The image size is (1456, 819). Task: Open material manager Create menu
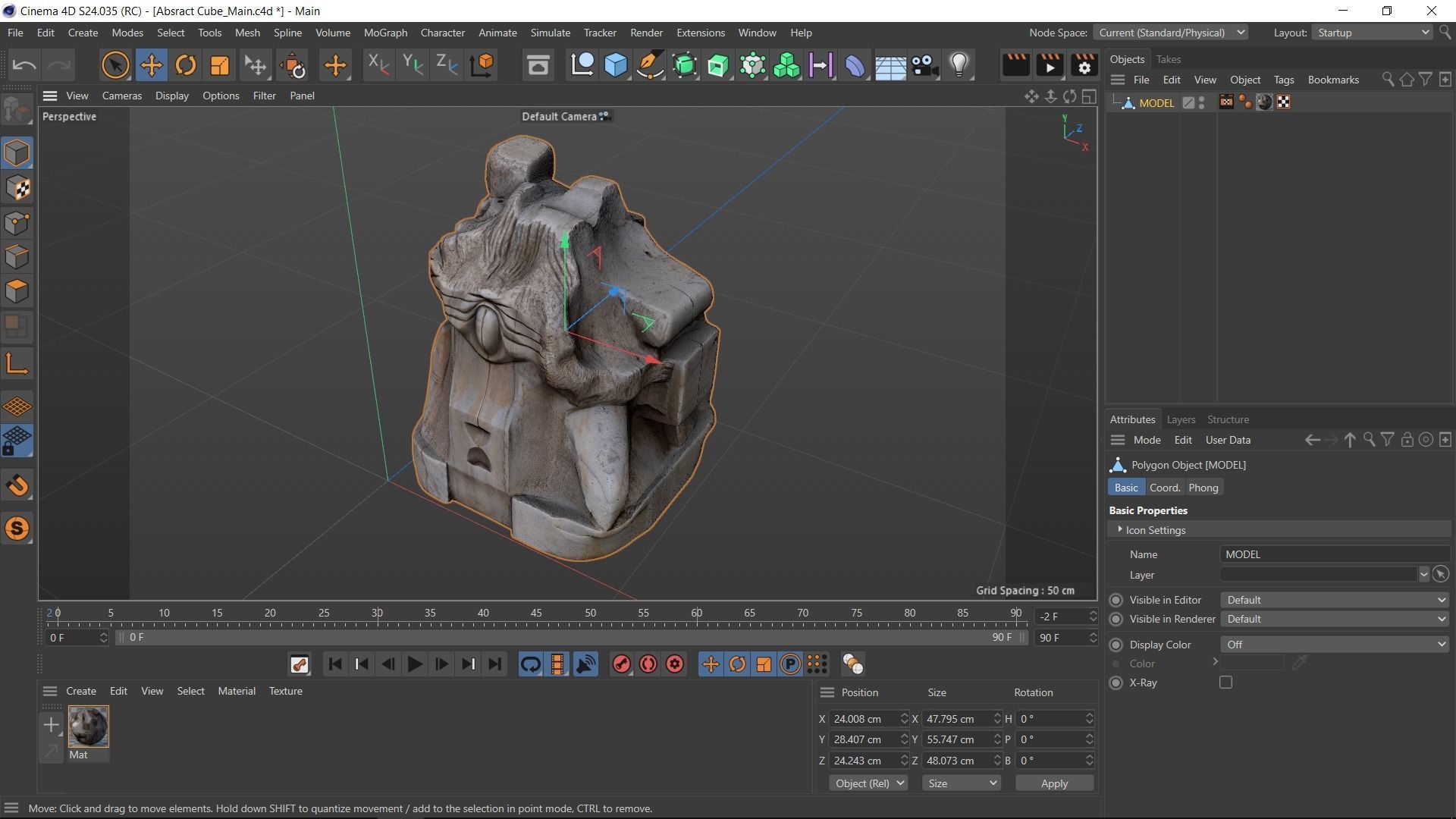pyautogui.click(x=81, y=691)
